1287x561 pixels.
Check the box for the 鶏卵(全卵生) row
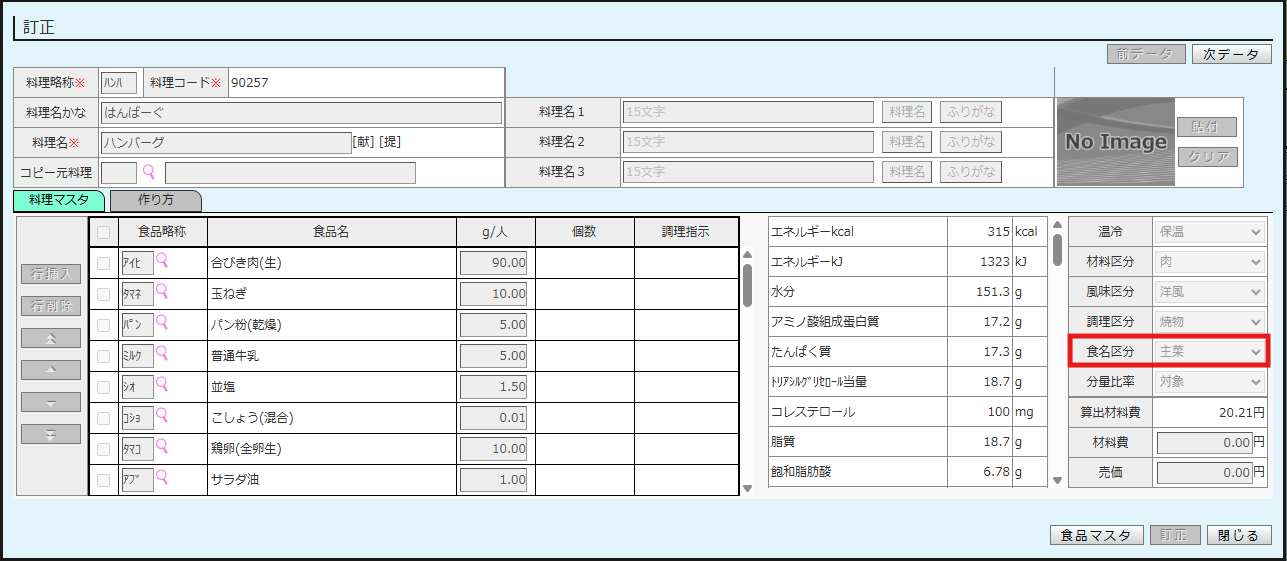coord(104,449)
